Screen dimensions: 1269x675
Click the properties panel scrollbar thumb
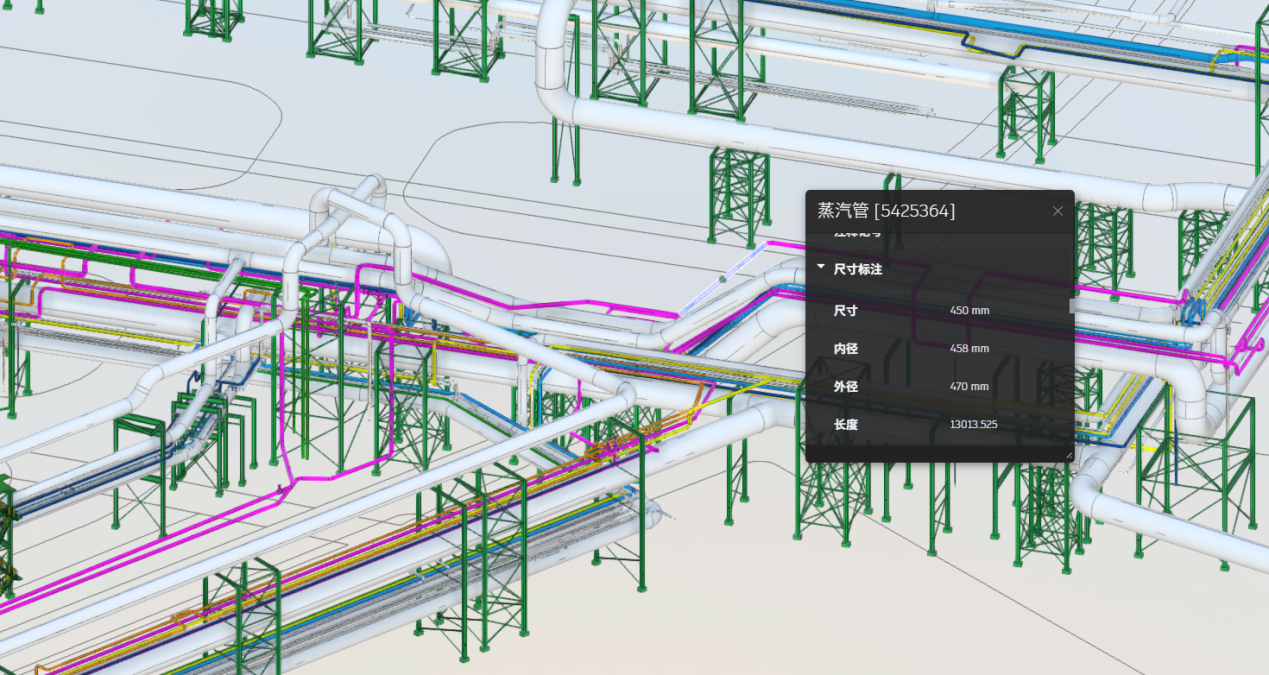coord(1072,306)
